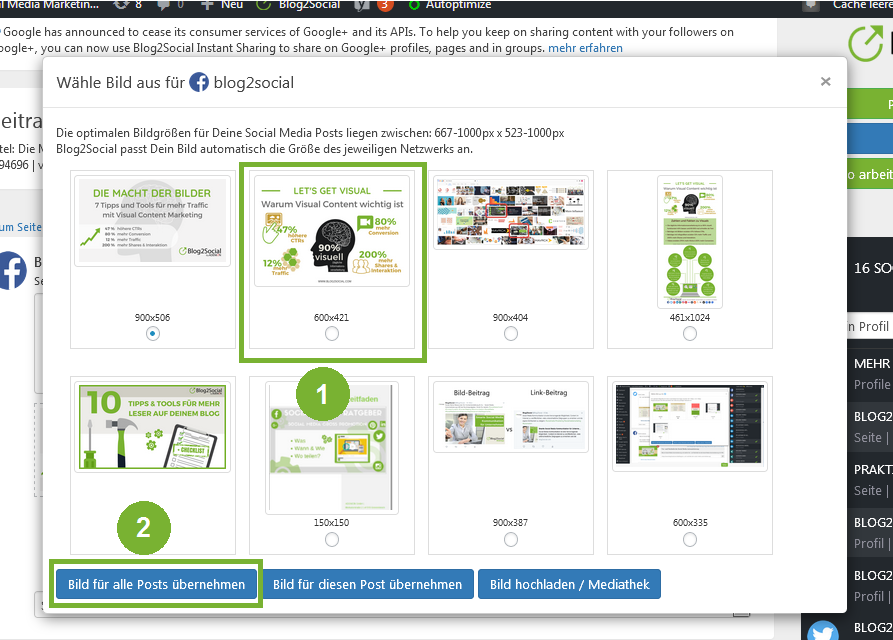The height and width of the screenshot is (640, 893).
Task: Open 'Bild hochladen / Mediathek'
Action: coord(570,584)
